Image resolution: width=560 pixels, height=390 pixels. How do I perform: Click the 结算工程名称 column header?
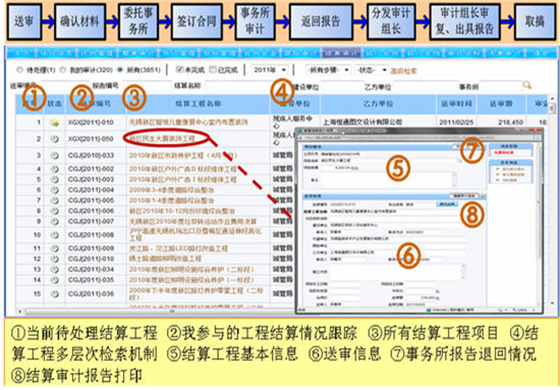pyautogui.click(x=198, y=104)
